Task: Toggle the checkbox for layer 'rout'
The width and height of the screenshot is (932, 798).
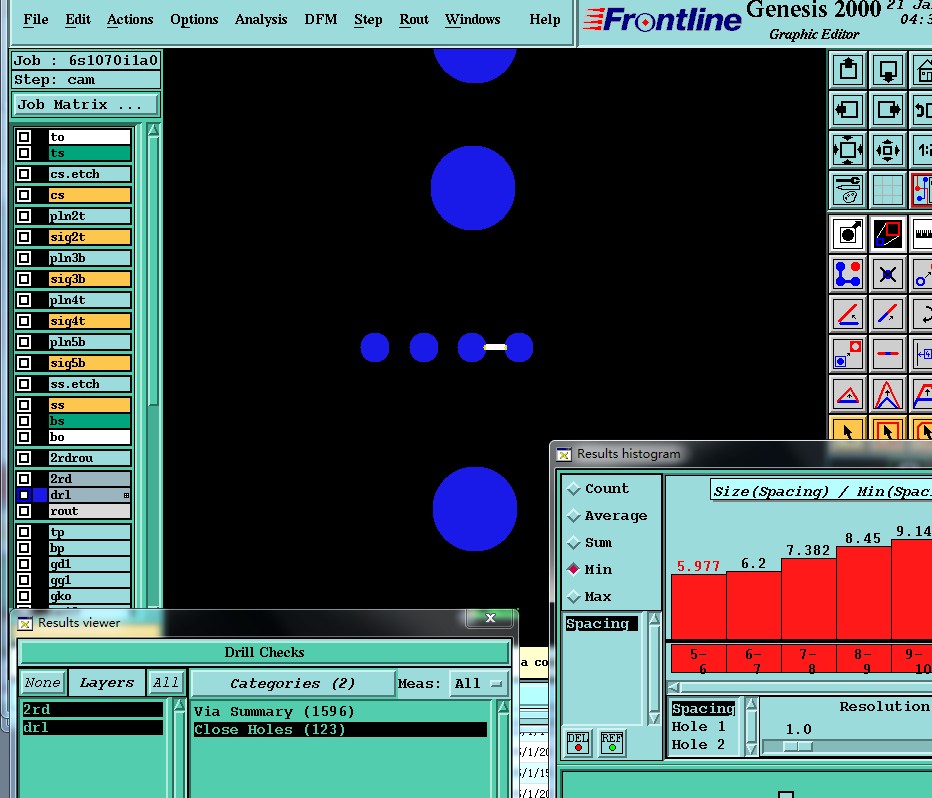Action: 24,511
